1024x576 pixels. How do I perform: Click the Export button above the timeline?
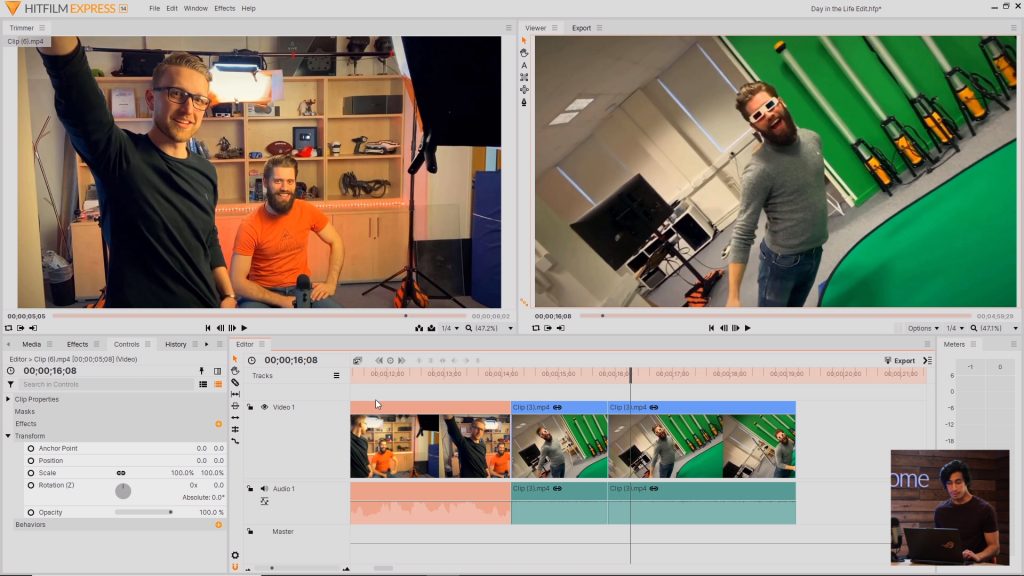(900, 360)
